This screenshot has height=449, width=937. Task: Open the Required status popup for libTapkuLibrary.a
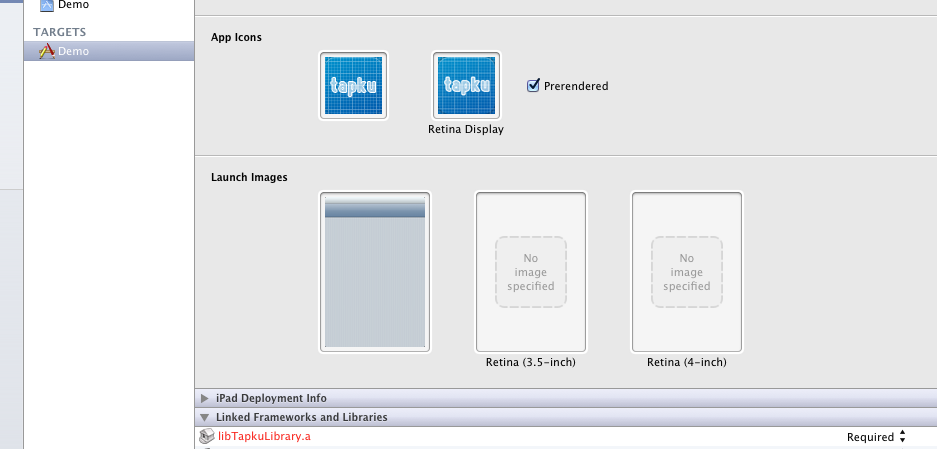876,437
